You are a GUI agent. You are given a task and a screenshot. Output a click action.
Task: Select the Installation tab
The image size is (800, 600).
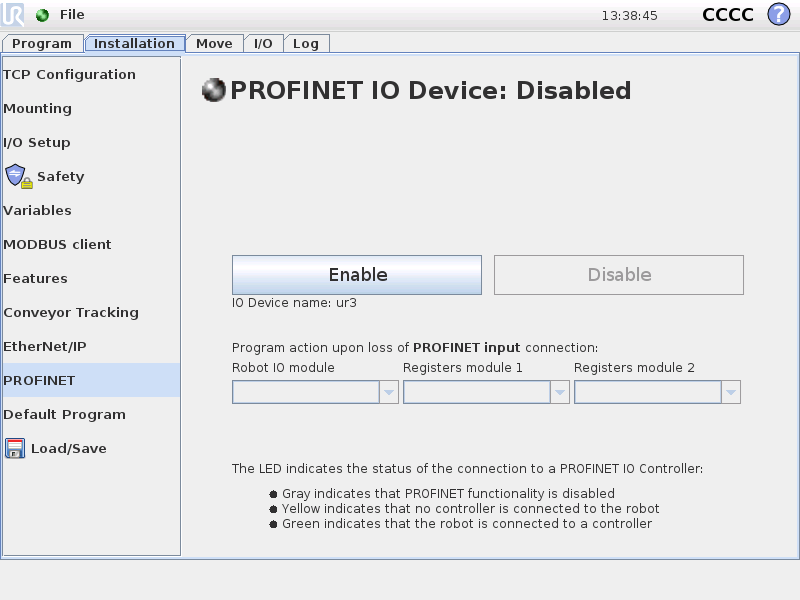134,43
